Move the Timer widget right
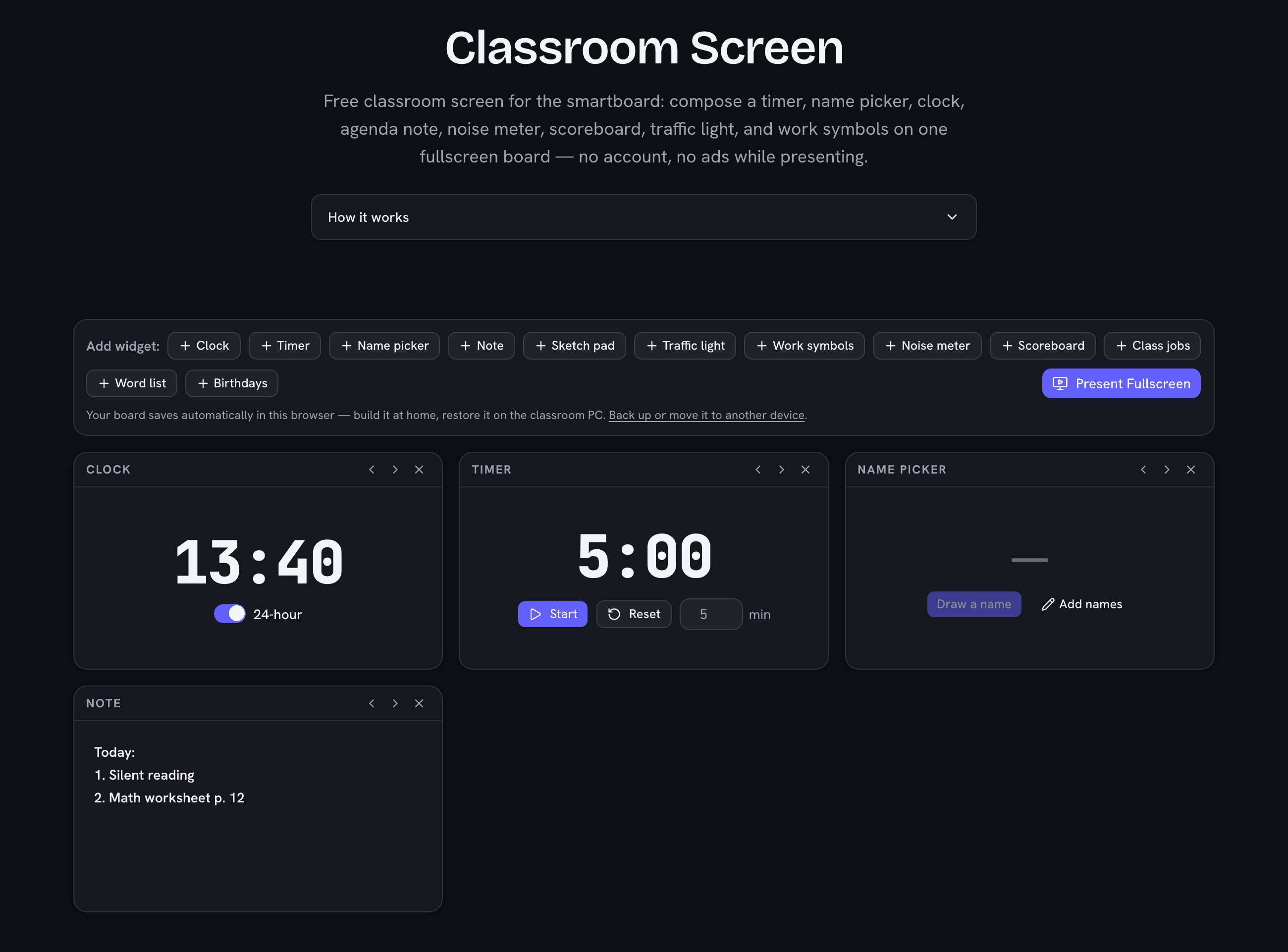The image size is (1288, 952). click(781, 470)
